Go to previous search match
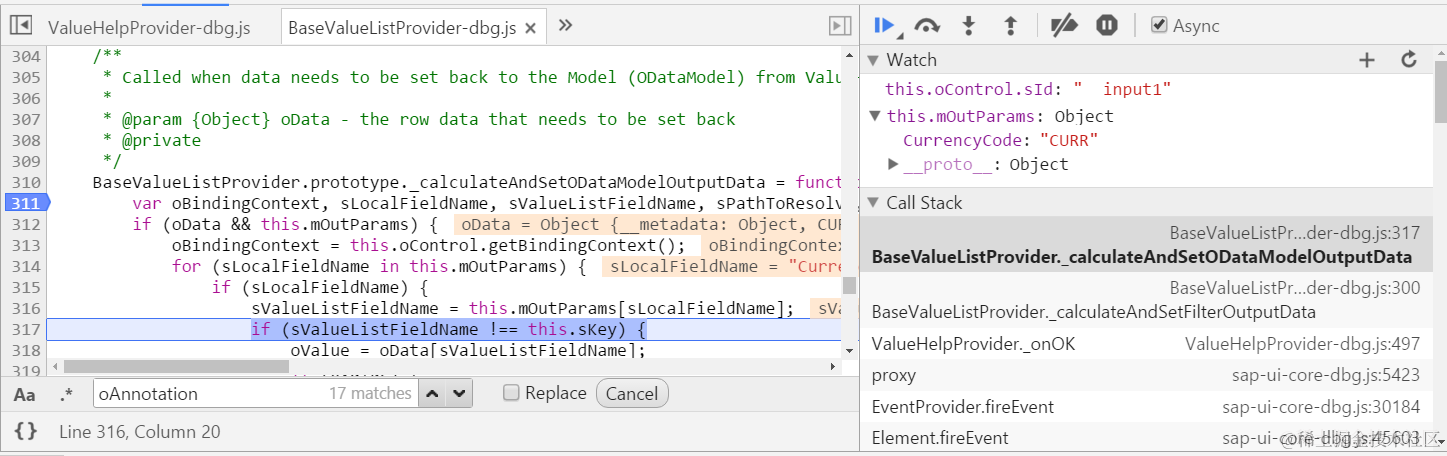Viewport: 1447px width, 456px height. pyautogui.click(x=432, y=394)
